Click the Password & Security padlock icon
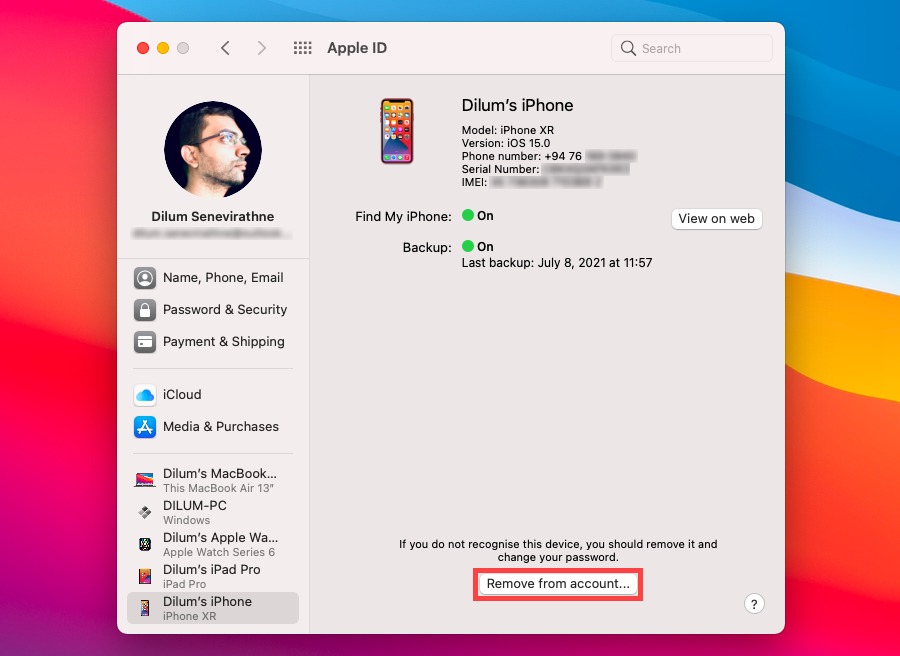The image size is (900, 656). pyautogui.click(x=143, y=310)
